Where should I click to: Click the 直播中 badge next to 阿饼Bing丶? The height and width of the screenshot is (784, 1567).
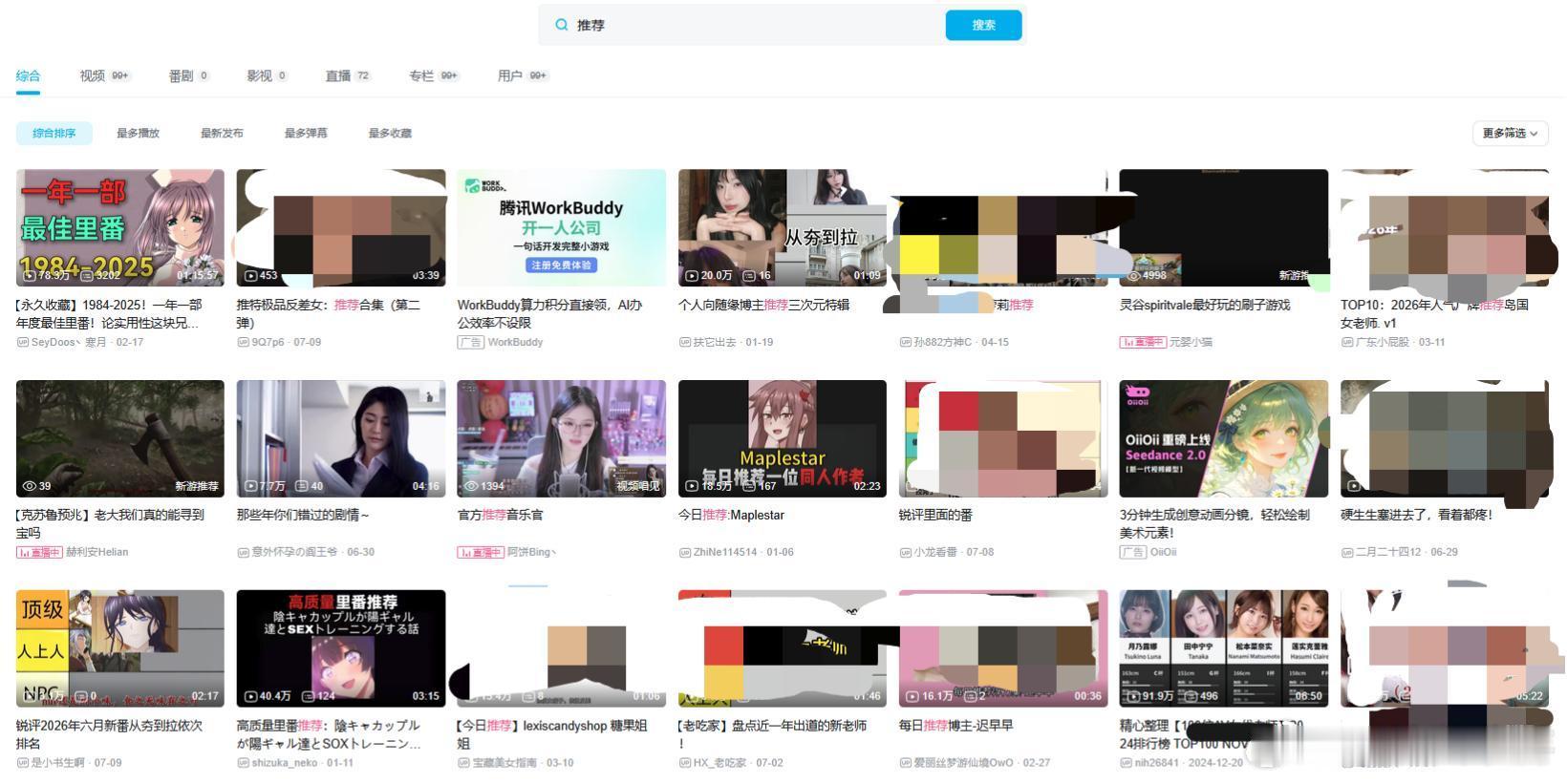pos(481,552)
